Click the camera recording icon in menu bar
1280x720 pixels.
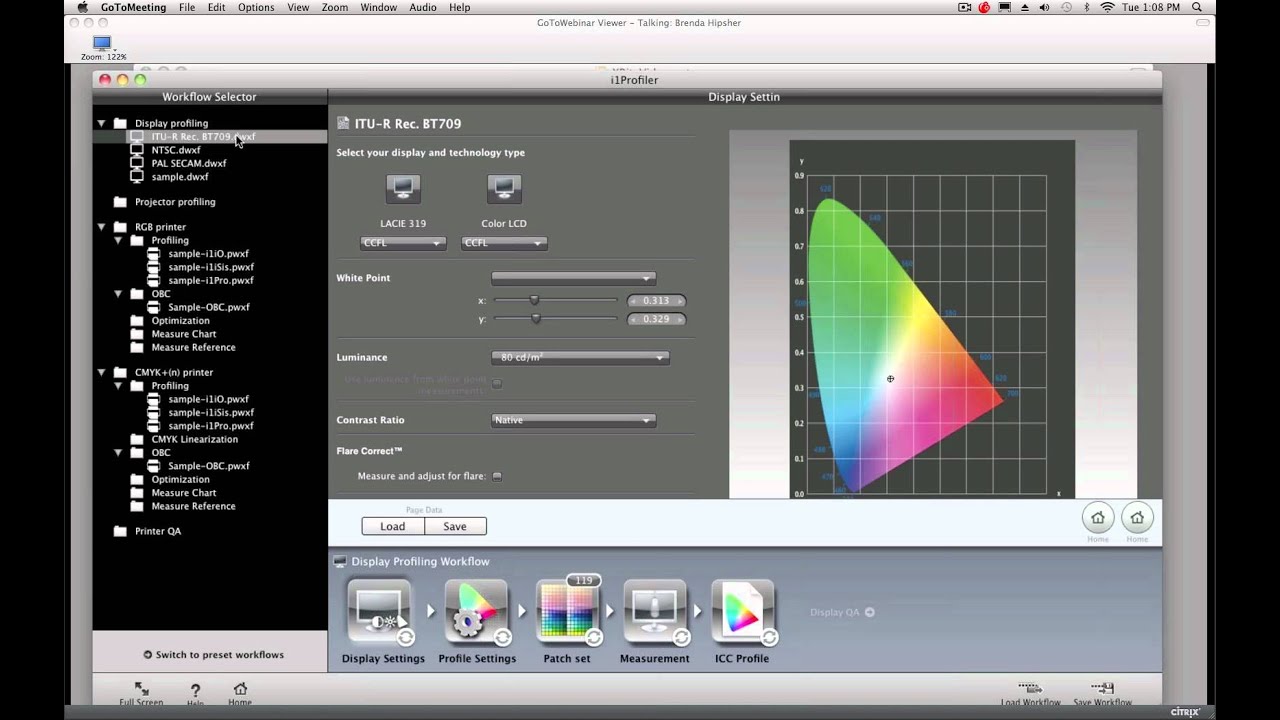965,7
